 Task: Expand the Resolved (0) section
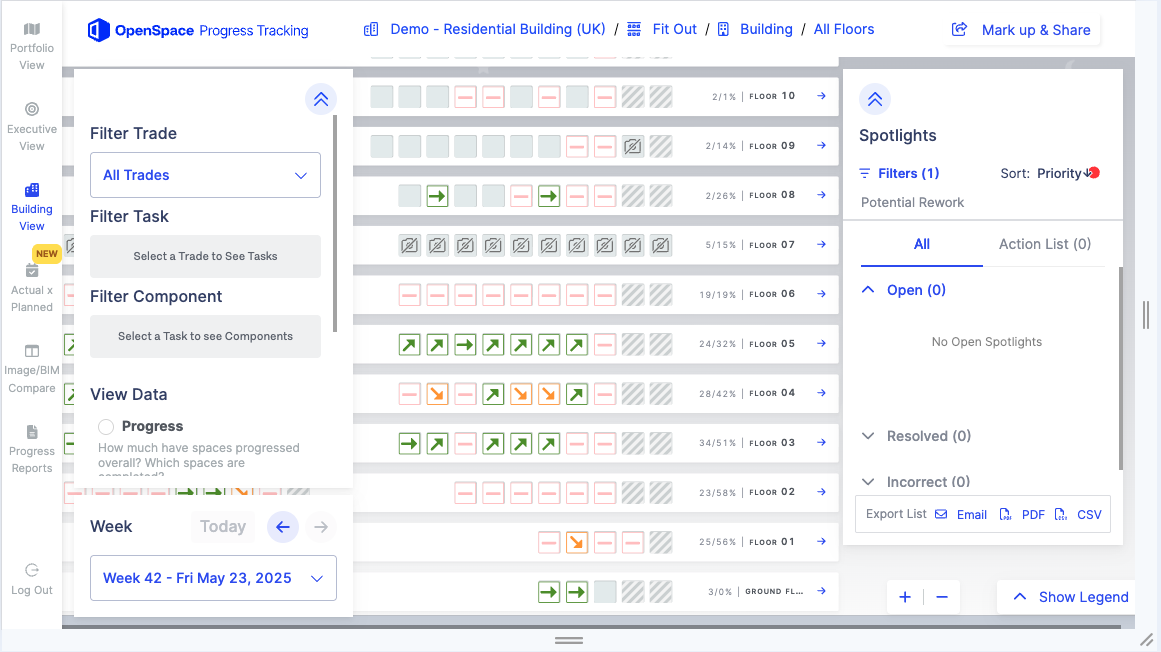click(917, 436)
